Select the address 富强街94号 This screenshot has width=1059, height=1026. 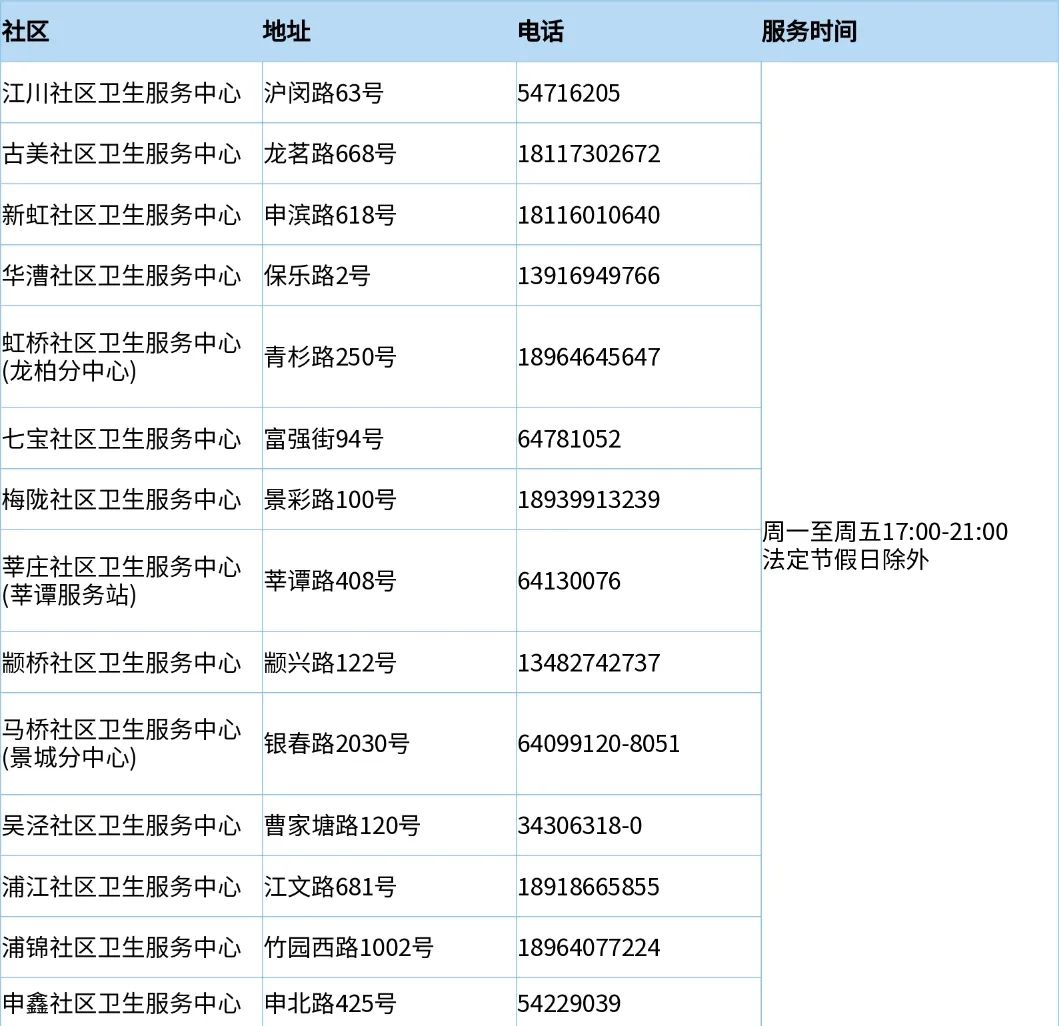coord(324,439)
